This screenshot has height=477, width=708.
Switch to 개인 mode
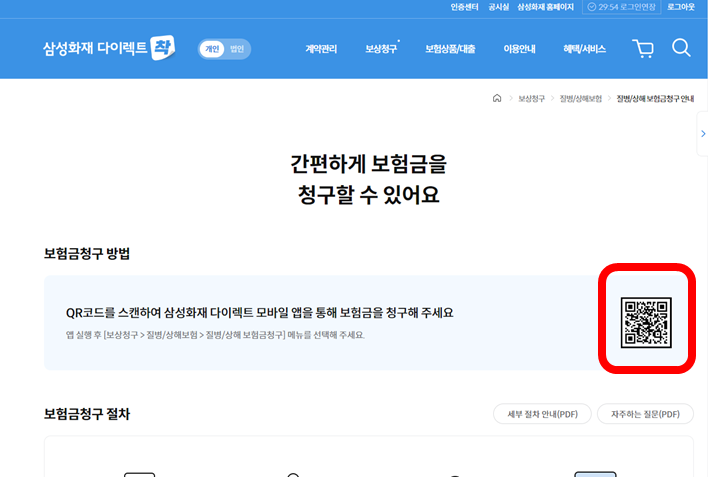point(212,49)
